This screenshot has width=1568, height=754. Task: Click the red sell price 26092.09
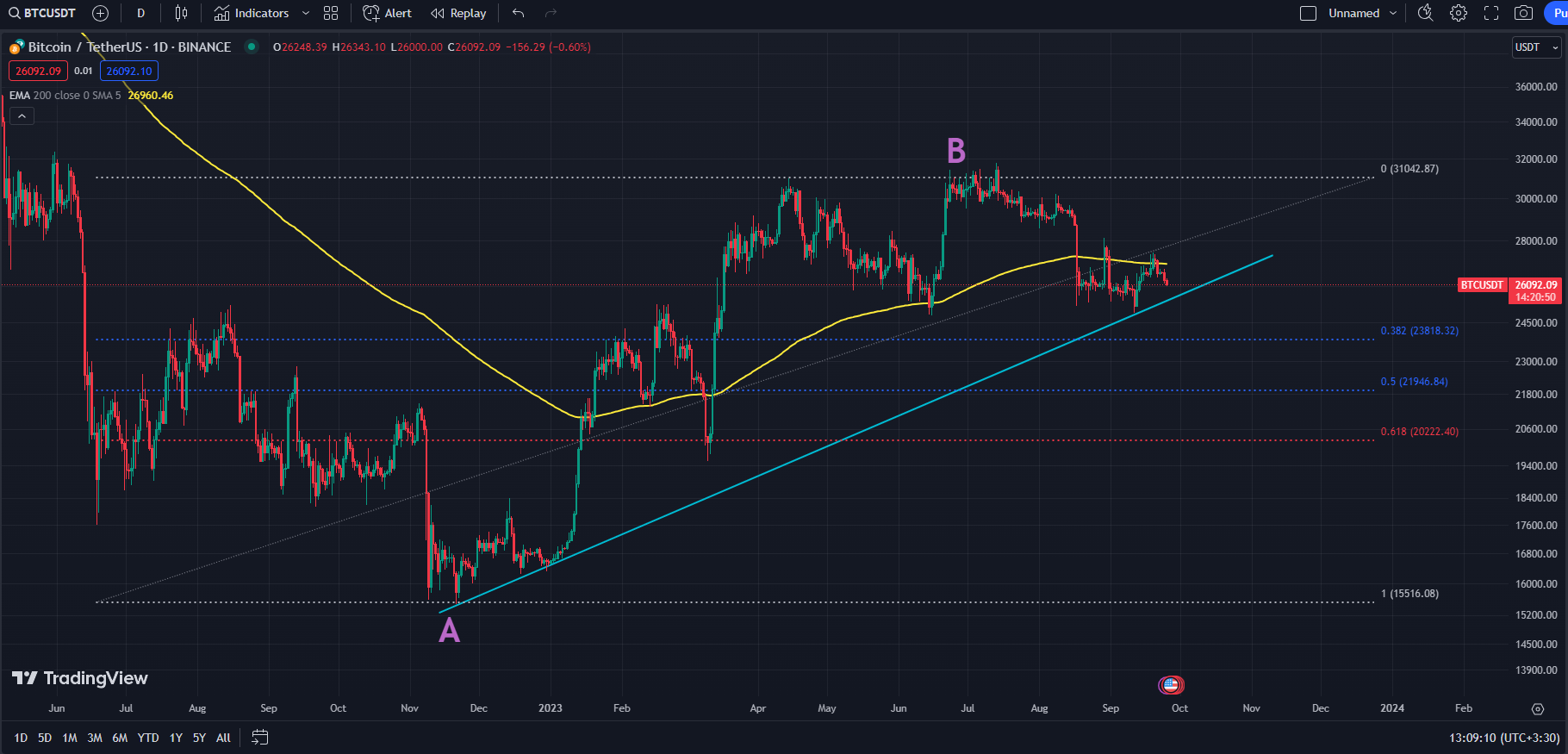(x=38, y=71)
